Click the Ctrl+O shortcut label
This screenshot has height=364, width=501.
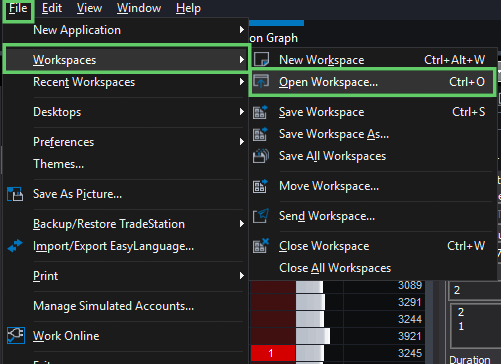467,82
